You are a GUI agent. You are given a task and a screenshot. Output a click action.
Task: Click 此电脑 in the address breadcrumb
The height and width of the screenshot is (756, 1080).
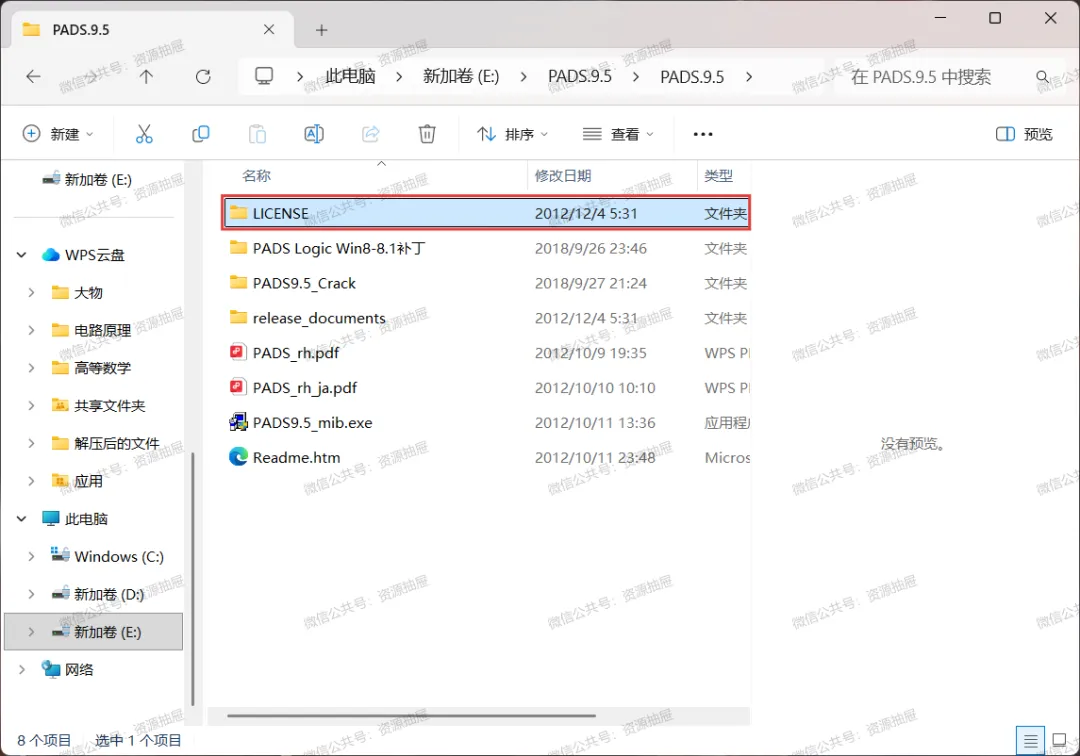coord(351,76)
